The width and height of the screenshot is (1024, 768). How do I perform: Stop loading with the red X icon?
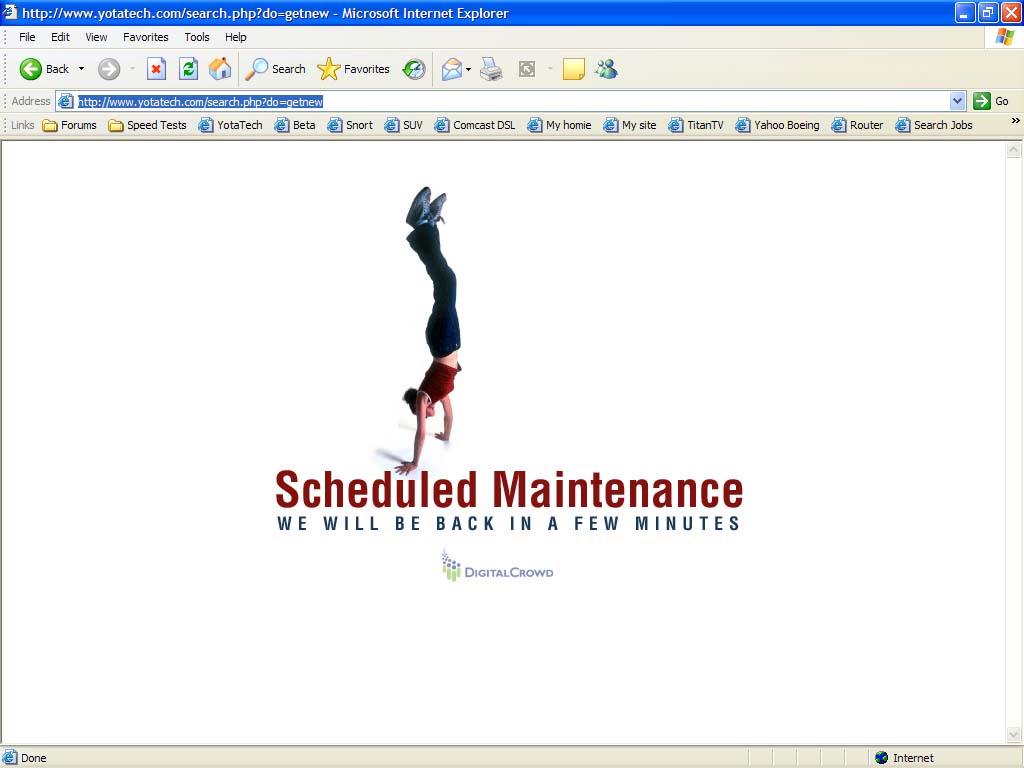pyautogui.click(x=156, y=69)
